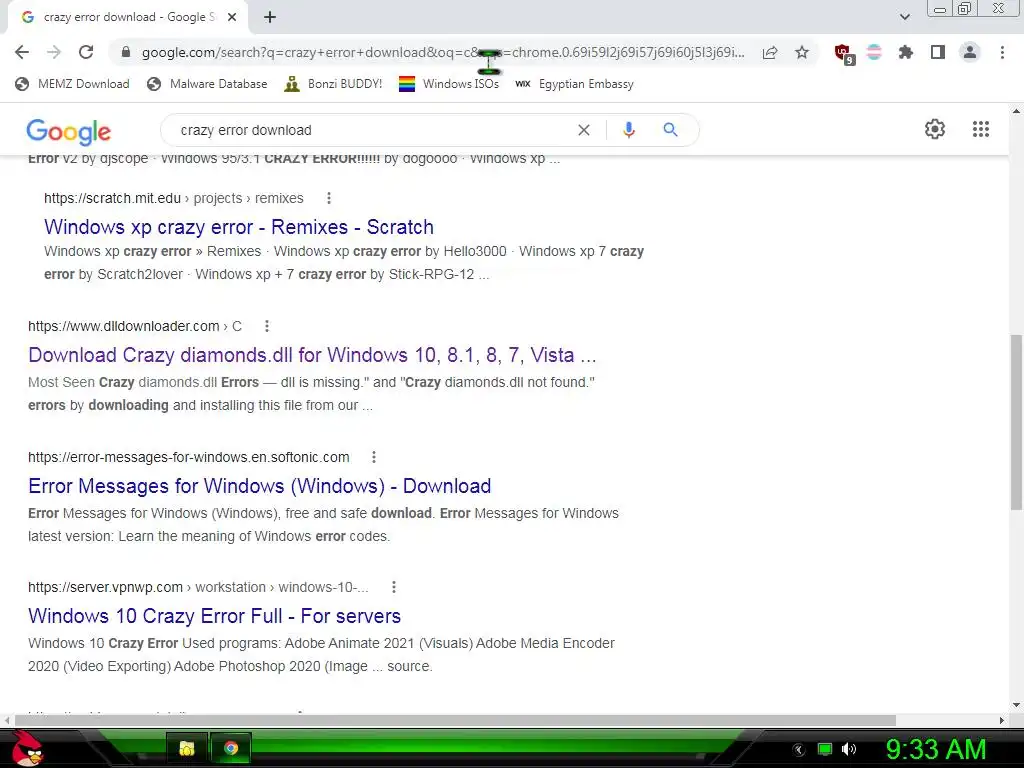The image size is (1024, 768).
Task: Open the Chrome profile avatar
Action: pyautogui.click(x=970, y=52)
